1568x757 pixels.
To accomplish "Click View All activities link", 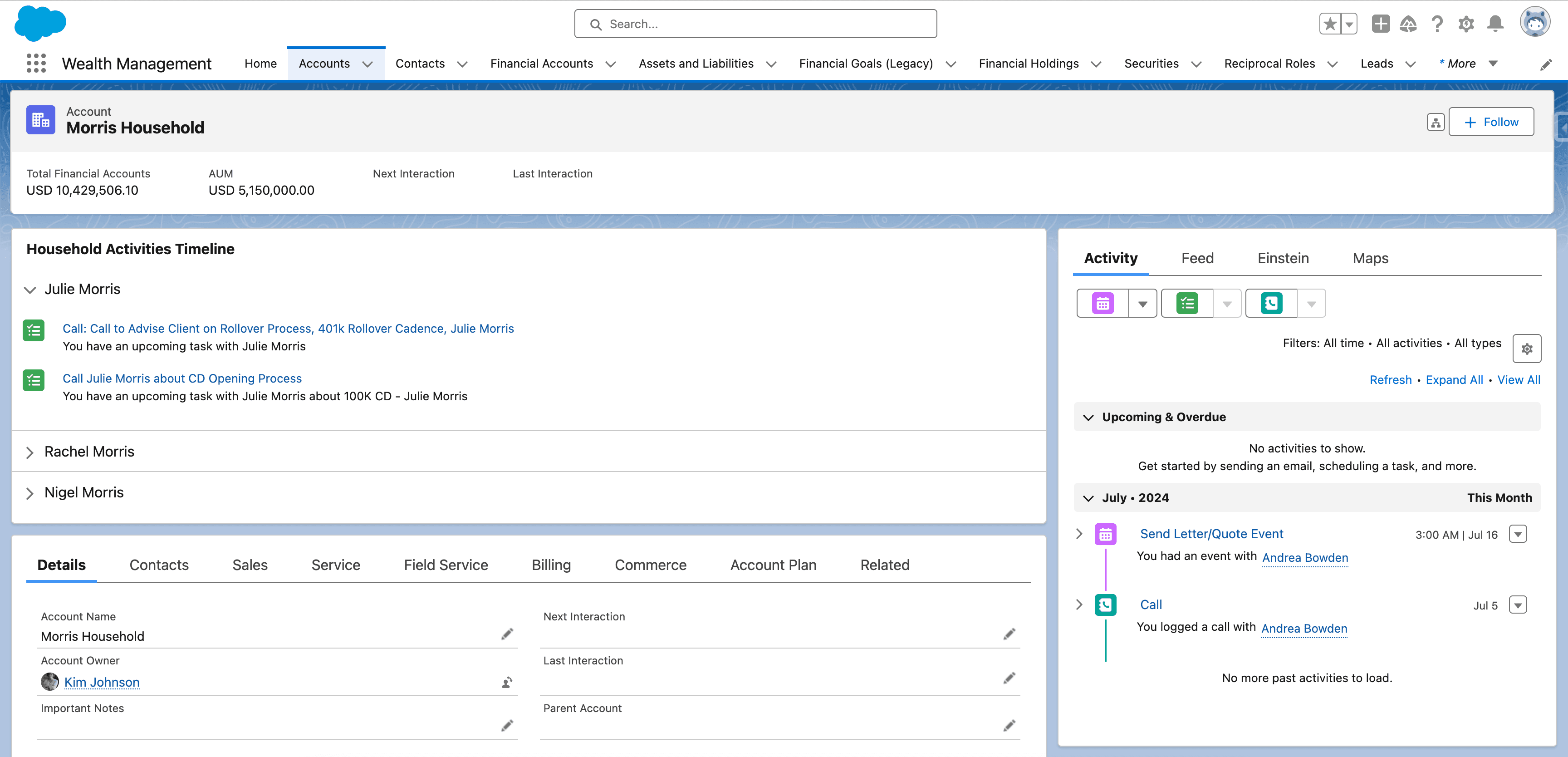I will 1519,379.
